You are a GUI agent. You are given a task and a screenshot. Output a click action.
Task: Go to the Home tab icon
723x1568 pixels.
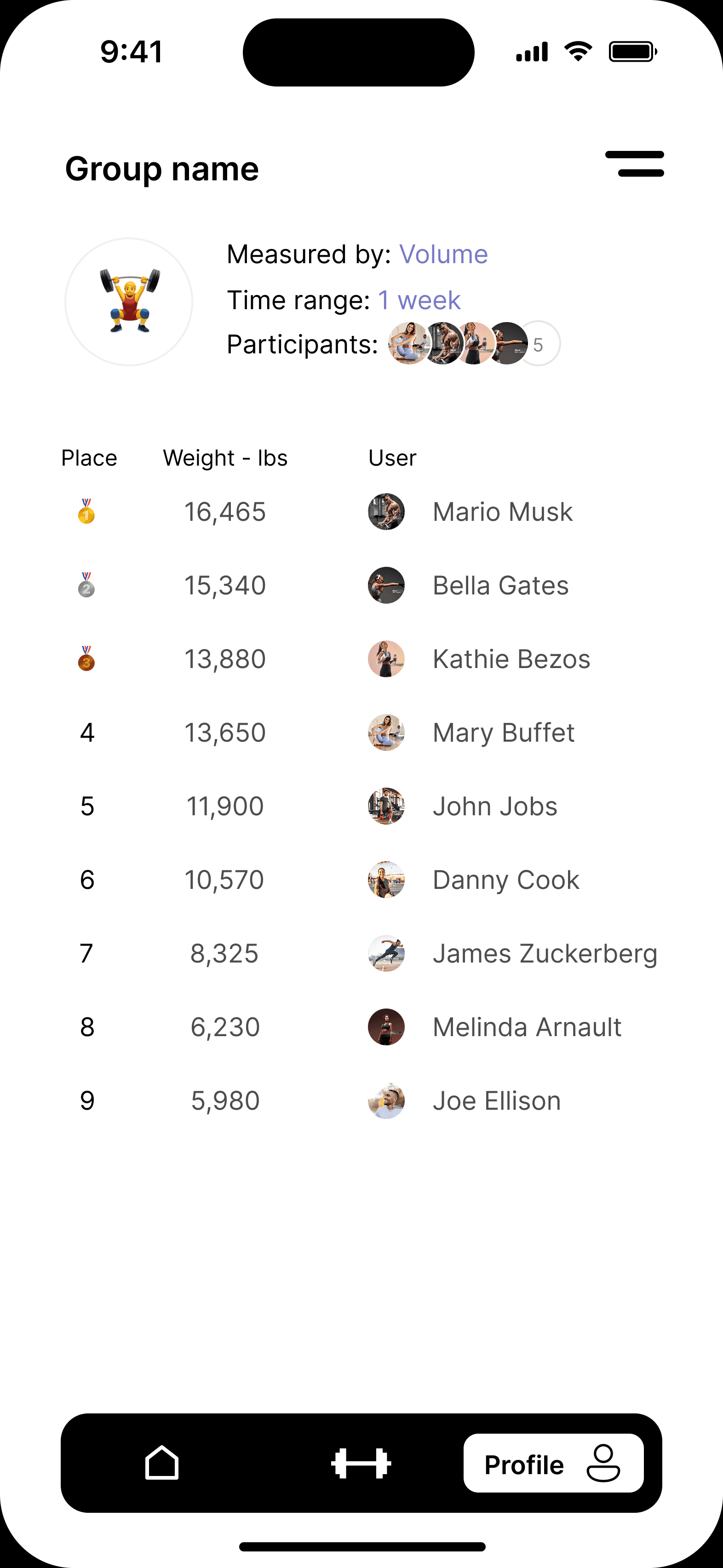(x=162, y=1462)
